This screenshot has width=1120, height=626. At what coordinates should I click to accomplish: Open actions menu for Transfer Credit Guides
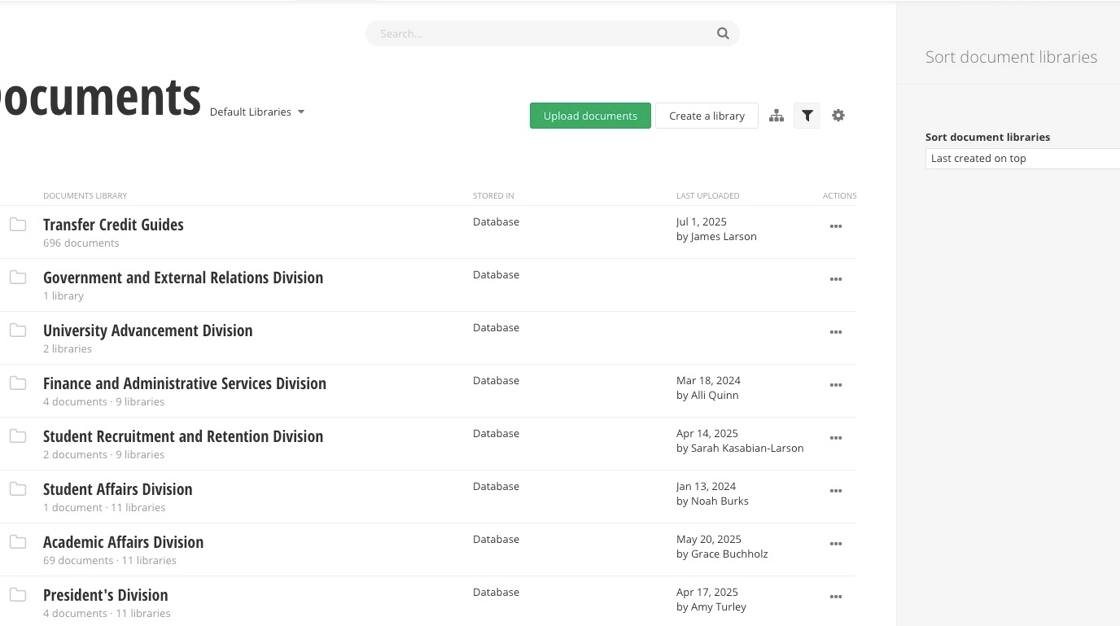click(836, 227)
